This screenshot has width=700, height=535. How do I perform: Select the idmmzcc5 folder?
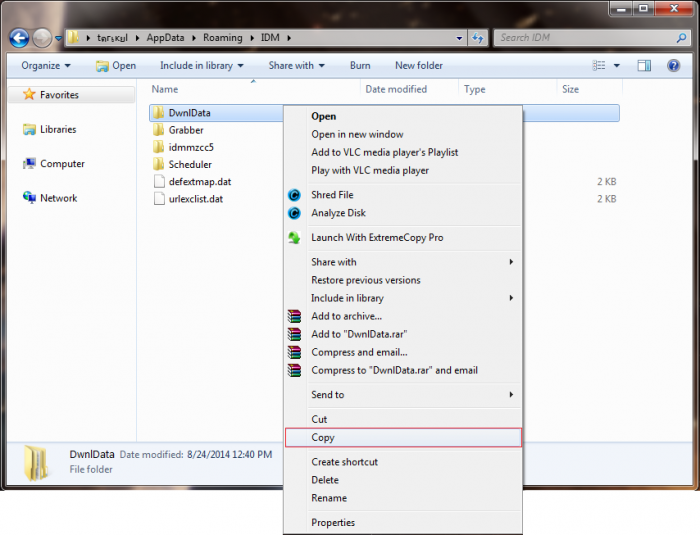point(191,147)
